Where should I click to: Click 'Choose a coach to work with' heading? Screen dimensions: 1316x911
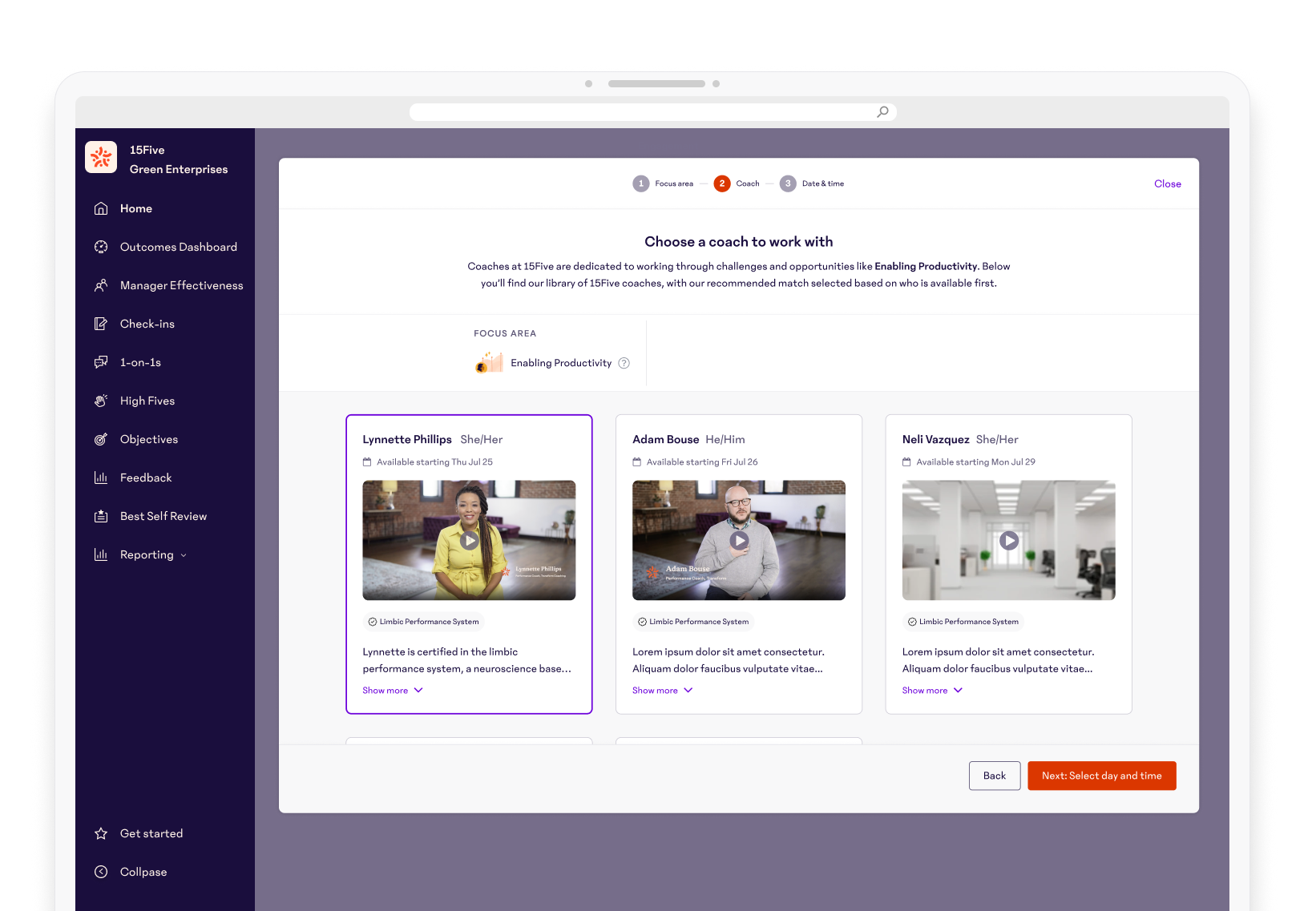coord(739,242)
